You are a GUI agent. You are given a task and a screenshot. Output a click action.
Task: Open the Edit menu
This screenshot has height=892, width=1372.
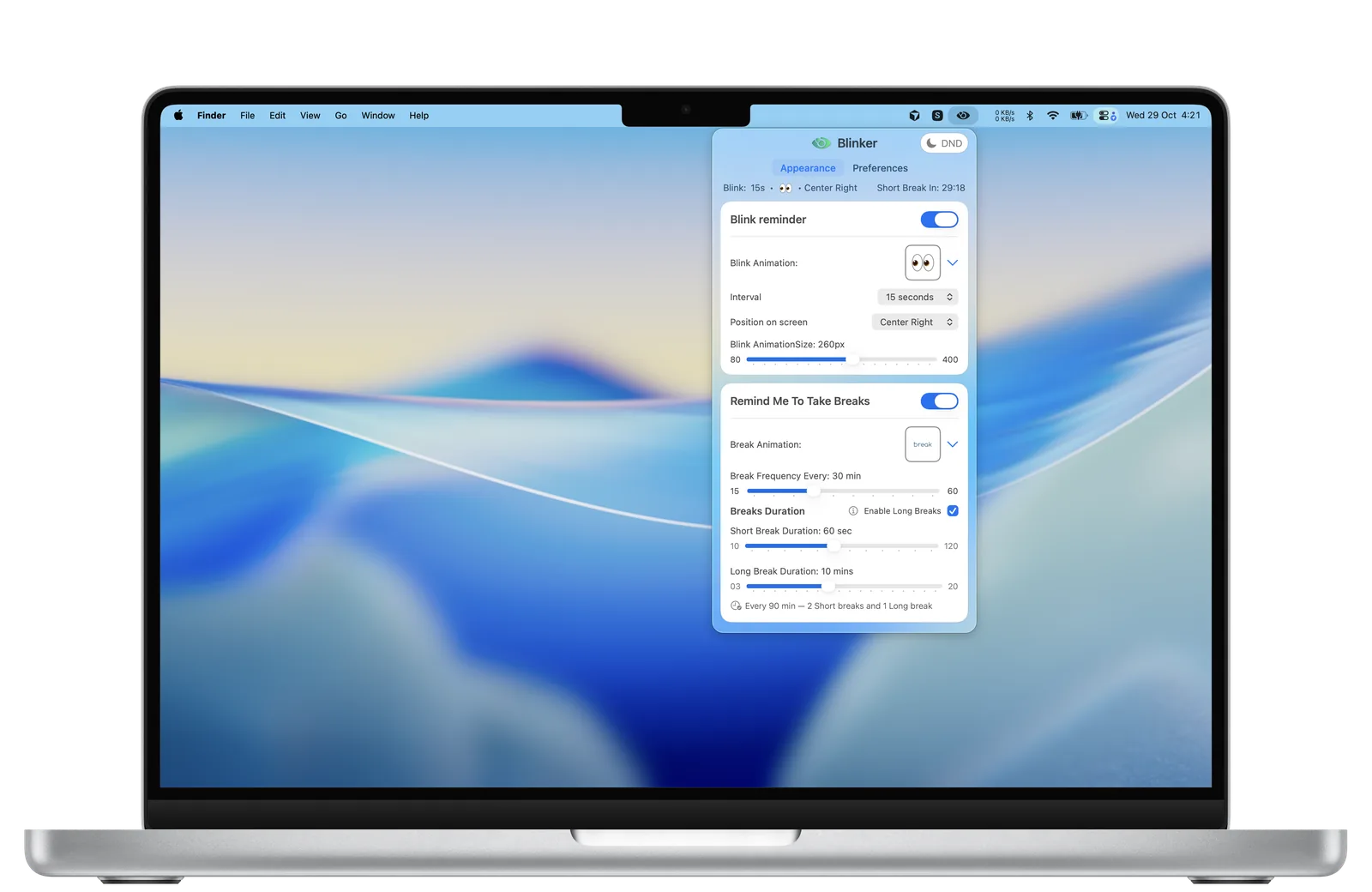tap(278, 115)
